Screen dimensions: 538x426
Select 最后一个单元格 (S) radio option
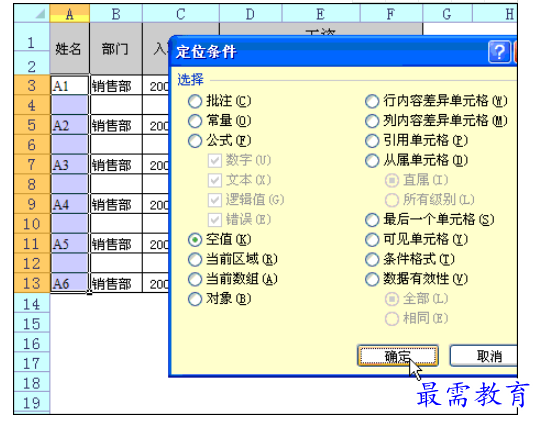[x=372, y=220]
